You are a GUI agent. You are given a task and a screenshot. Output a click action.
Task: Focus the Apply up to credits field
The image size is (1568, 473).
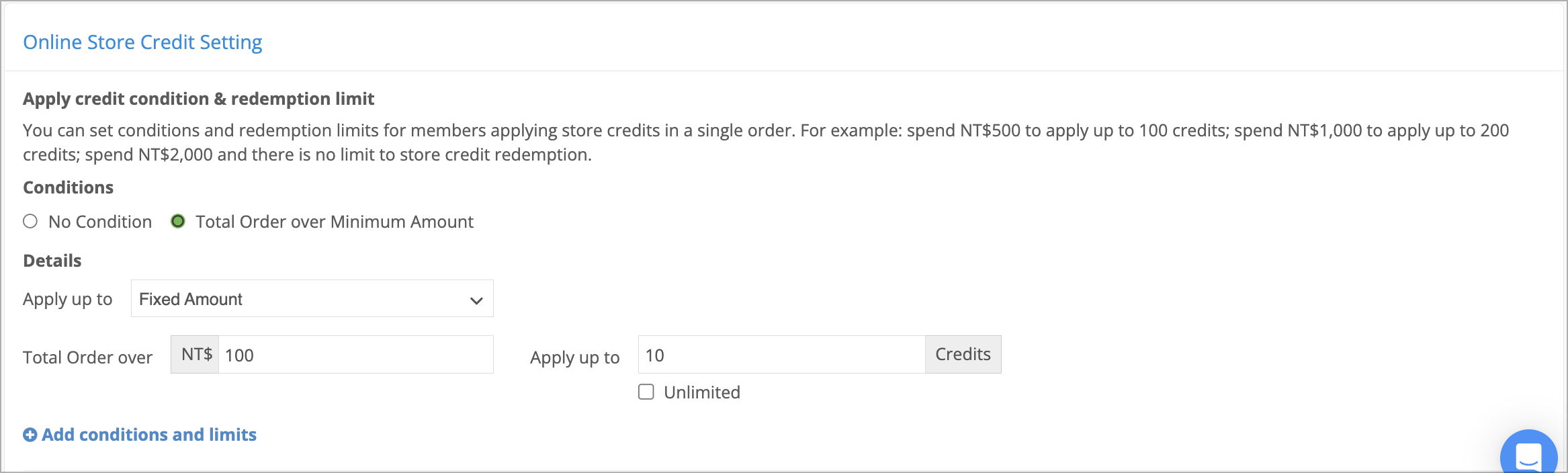click(x=782, y=355)
